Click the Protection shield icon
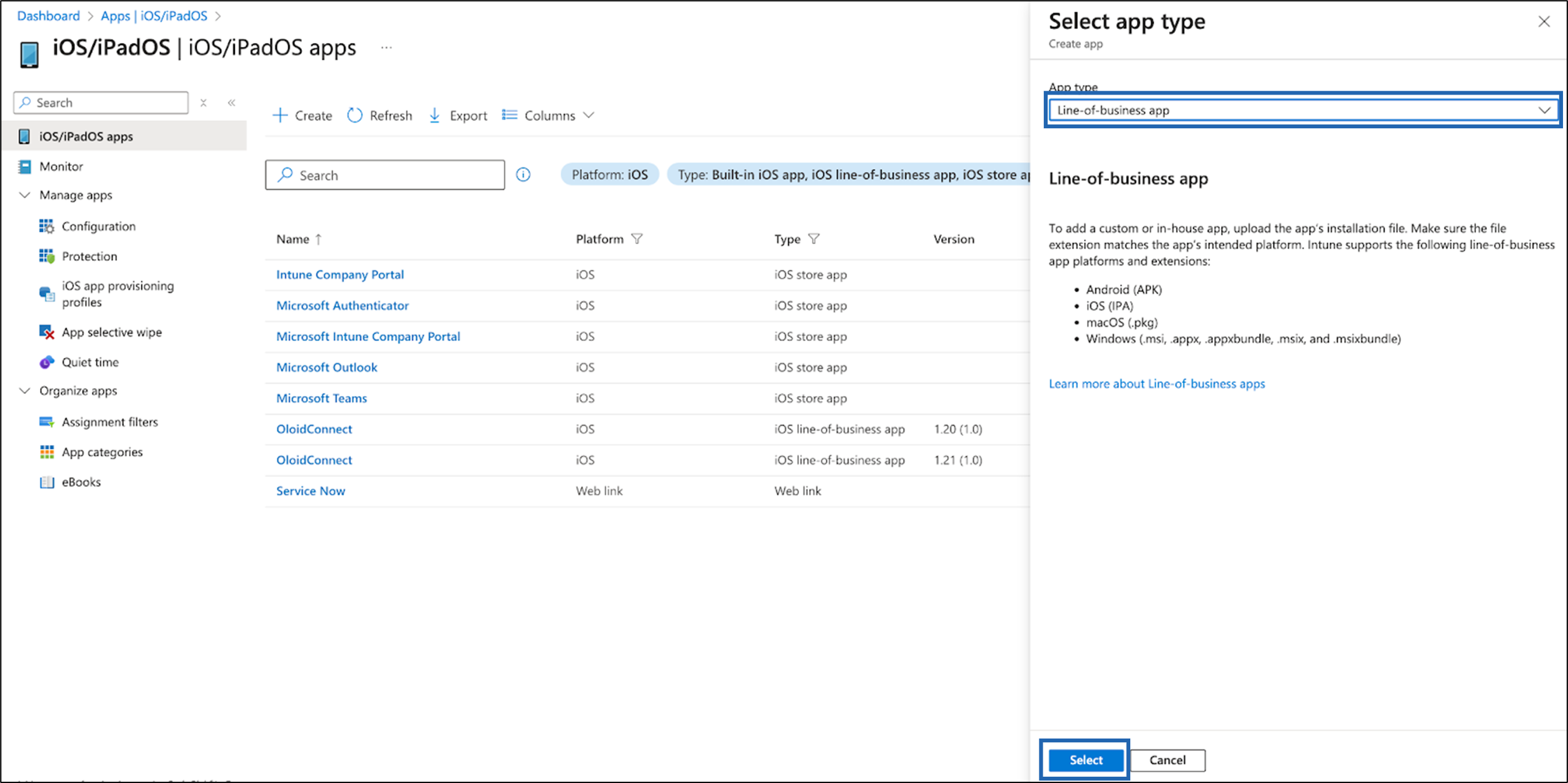1568x783 pixels. point(46,256)
